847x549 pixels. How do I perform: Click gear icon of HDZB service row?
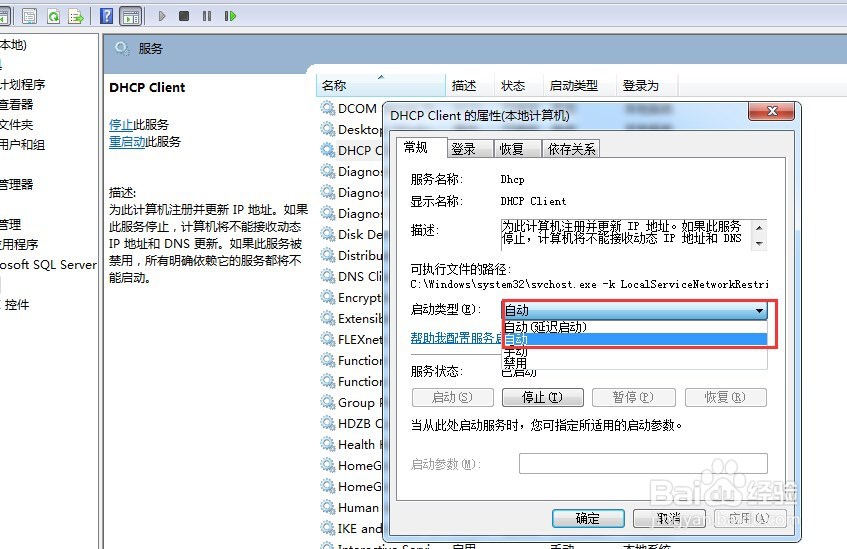(x=327, y=424)
